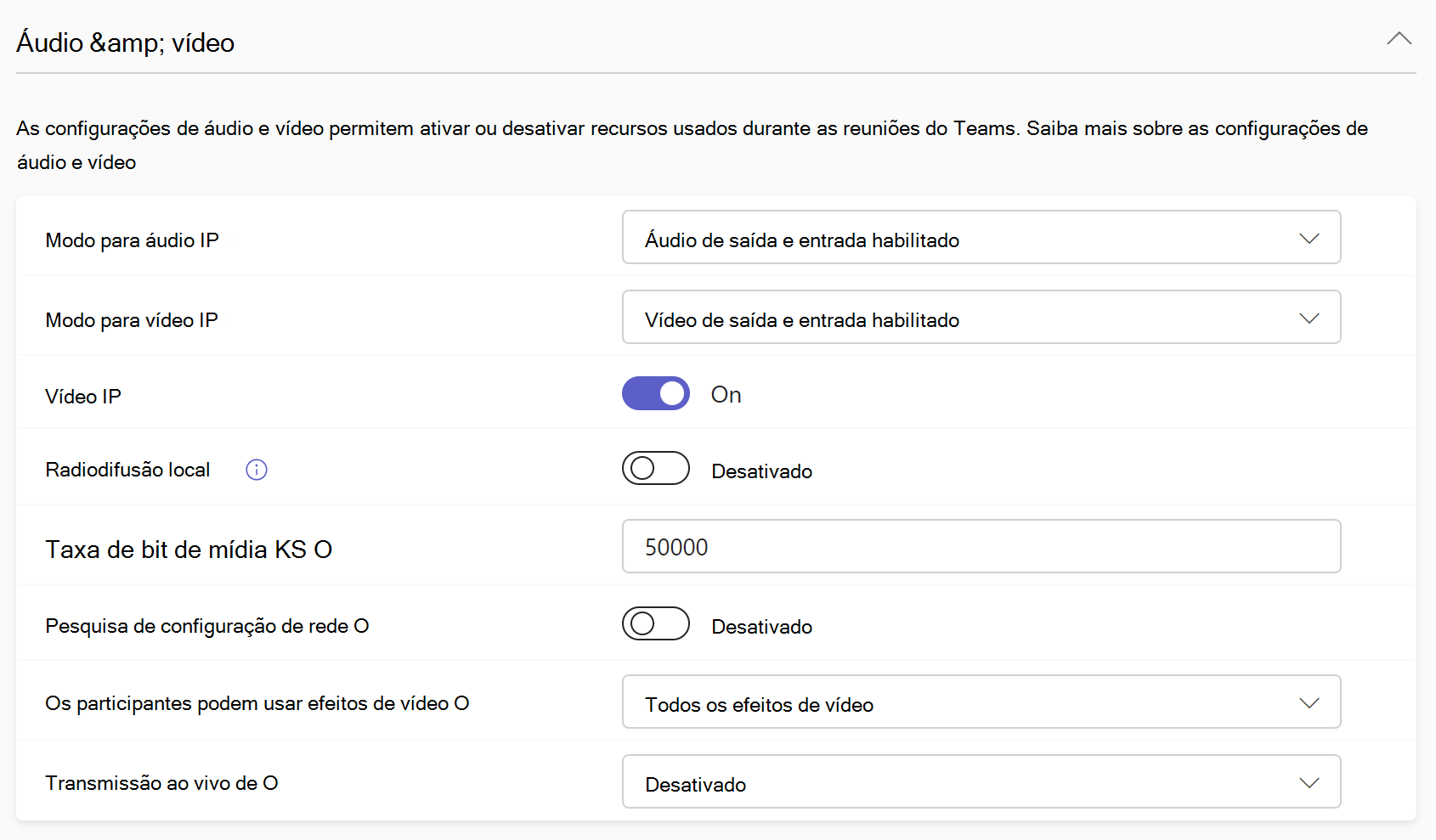Click the Modo para áudio IP label
Image resolution: width=1436 pixels, height=840 pixels.
[132, 240]
